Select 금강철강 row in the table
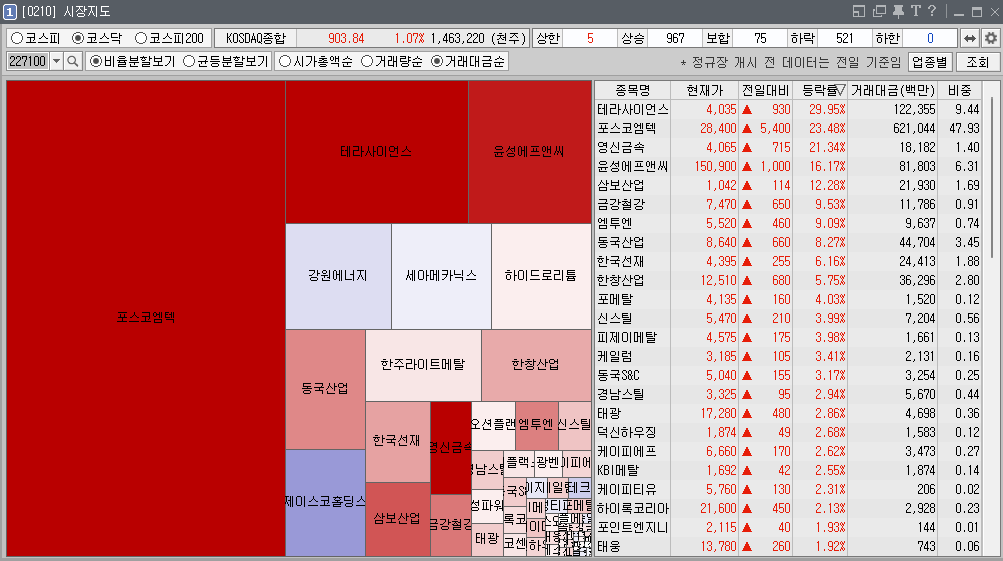Viewport: 1003px width, 561px height. [x=787, y=205]
